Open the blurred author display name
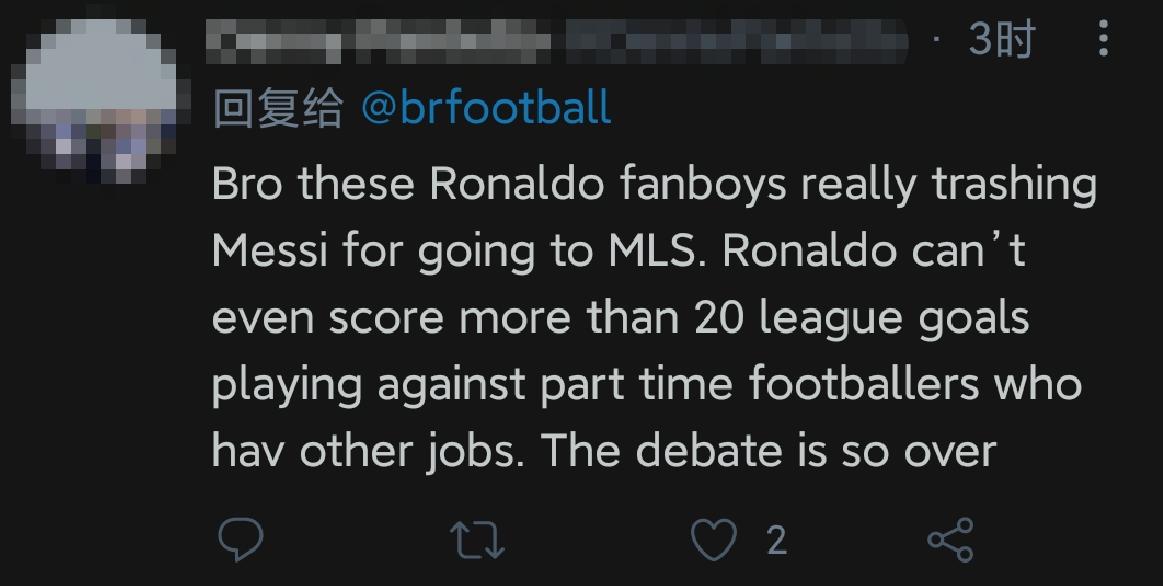This screenshot has width=1163, height=586. (x=380, y=42)
